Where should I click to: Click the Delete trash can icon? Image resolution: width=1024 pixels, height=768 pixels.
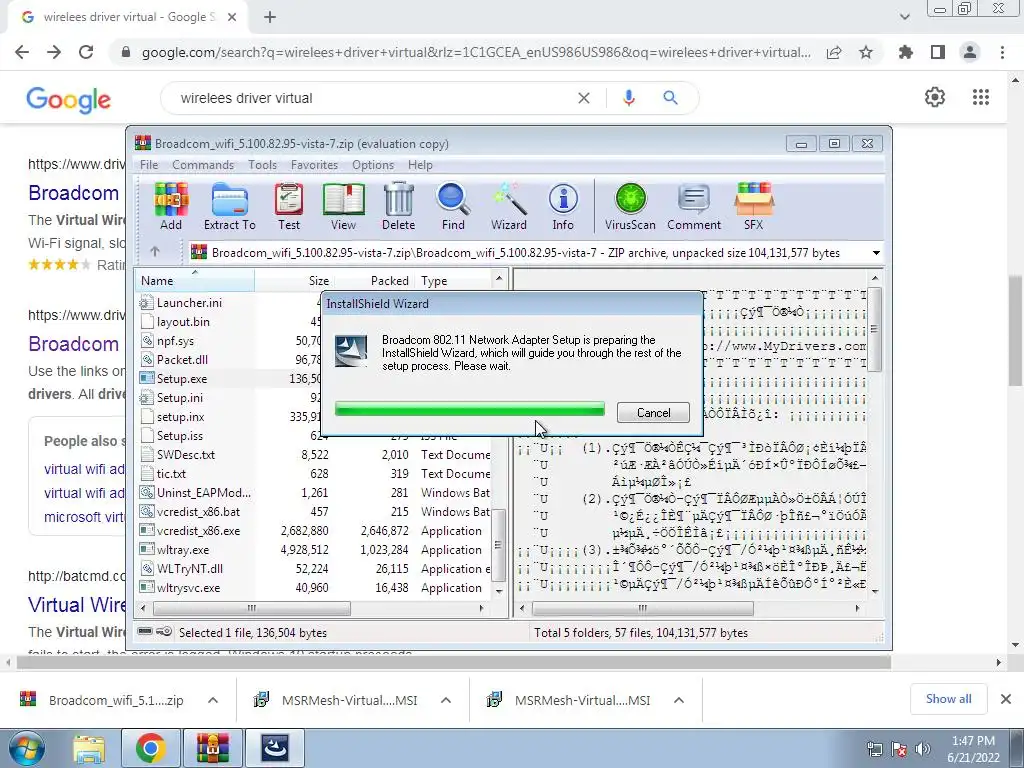point(398,206)
